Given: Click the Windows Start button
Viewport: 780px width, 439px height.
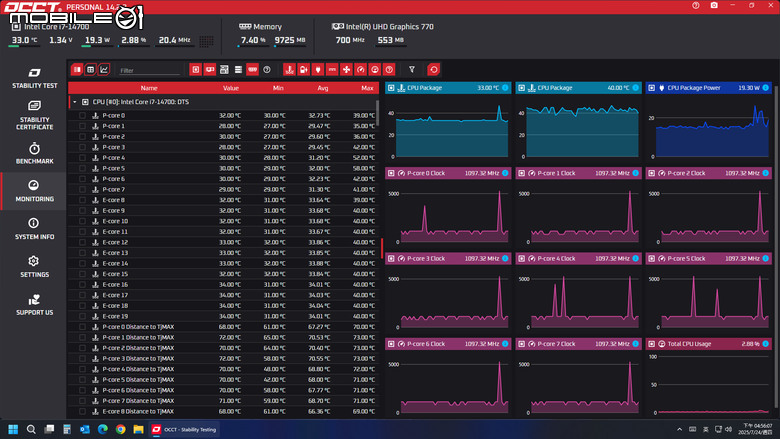Looking at the screenshot, I should [13, 429].
